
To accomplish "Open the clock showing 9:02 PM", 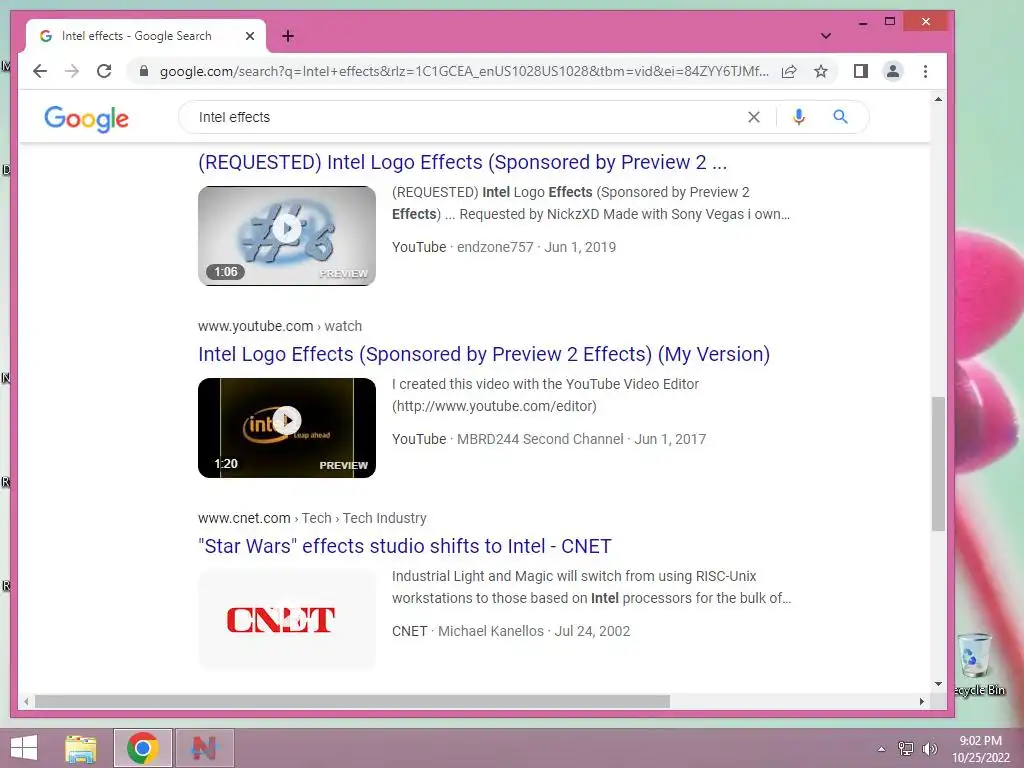I will (981, 749).
